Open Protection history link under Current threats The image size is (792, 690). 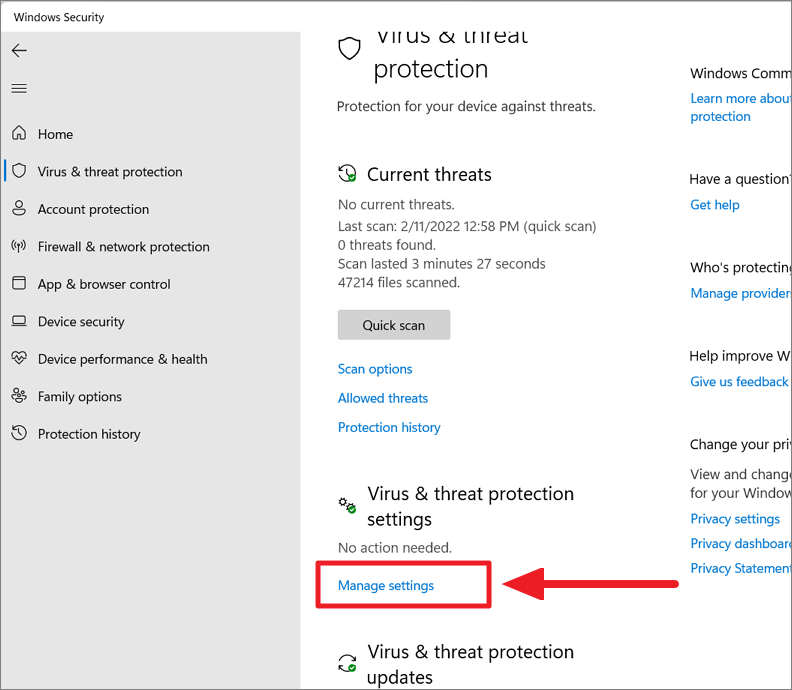click(389, 428)
